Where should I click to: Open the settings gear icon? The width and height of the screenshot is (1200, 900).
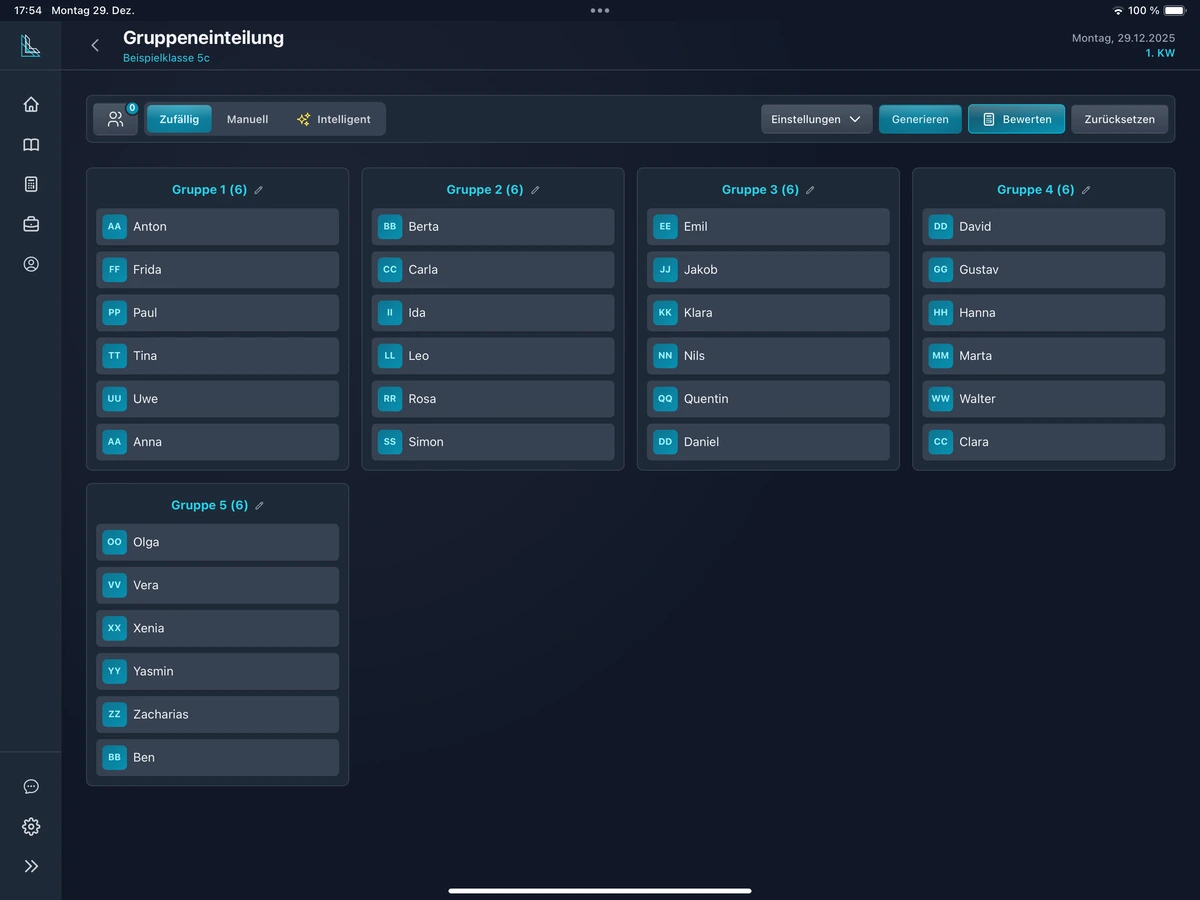tap(31, 826)
